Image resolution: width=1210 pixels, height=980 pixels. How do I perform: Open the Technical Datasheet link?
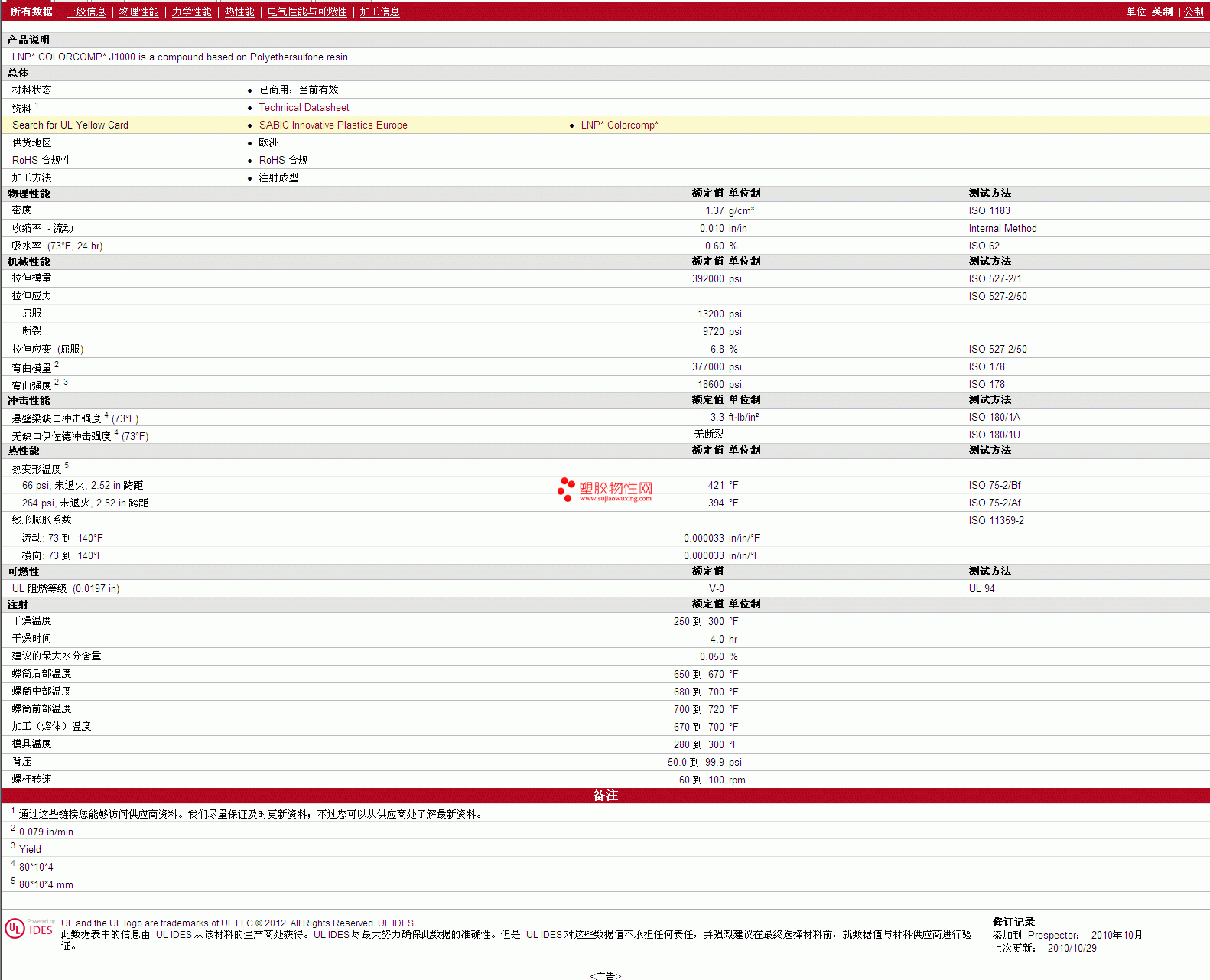tap(304, 108)
